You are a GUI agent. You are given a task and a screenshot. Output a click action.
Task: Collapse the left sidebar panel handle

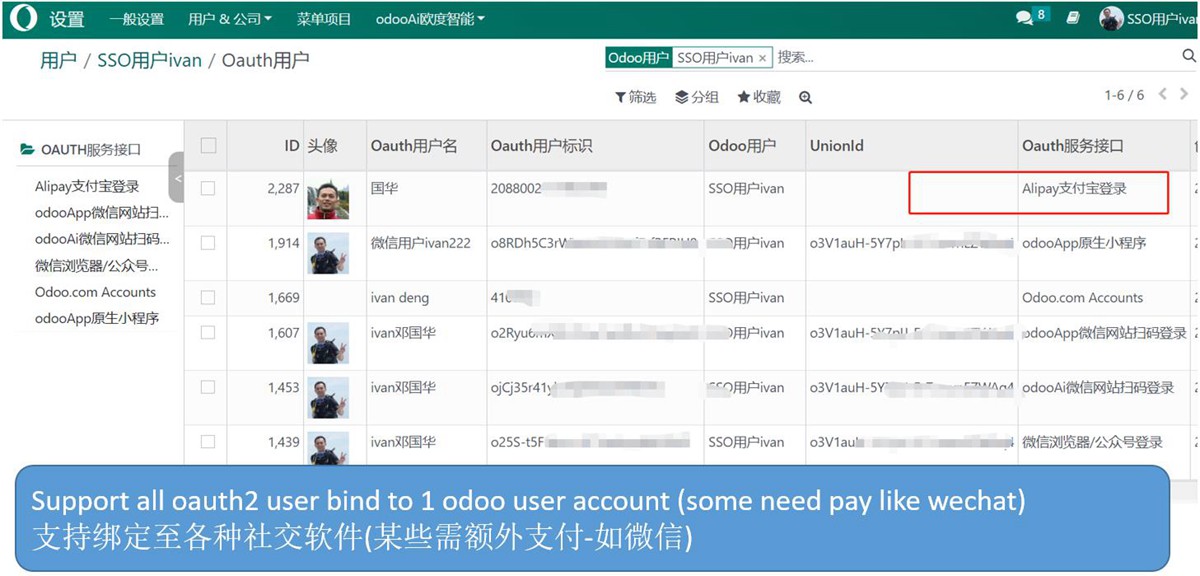[x=177, y=179]
